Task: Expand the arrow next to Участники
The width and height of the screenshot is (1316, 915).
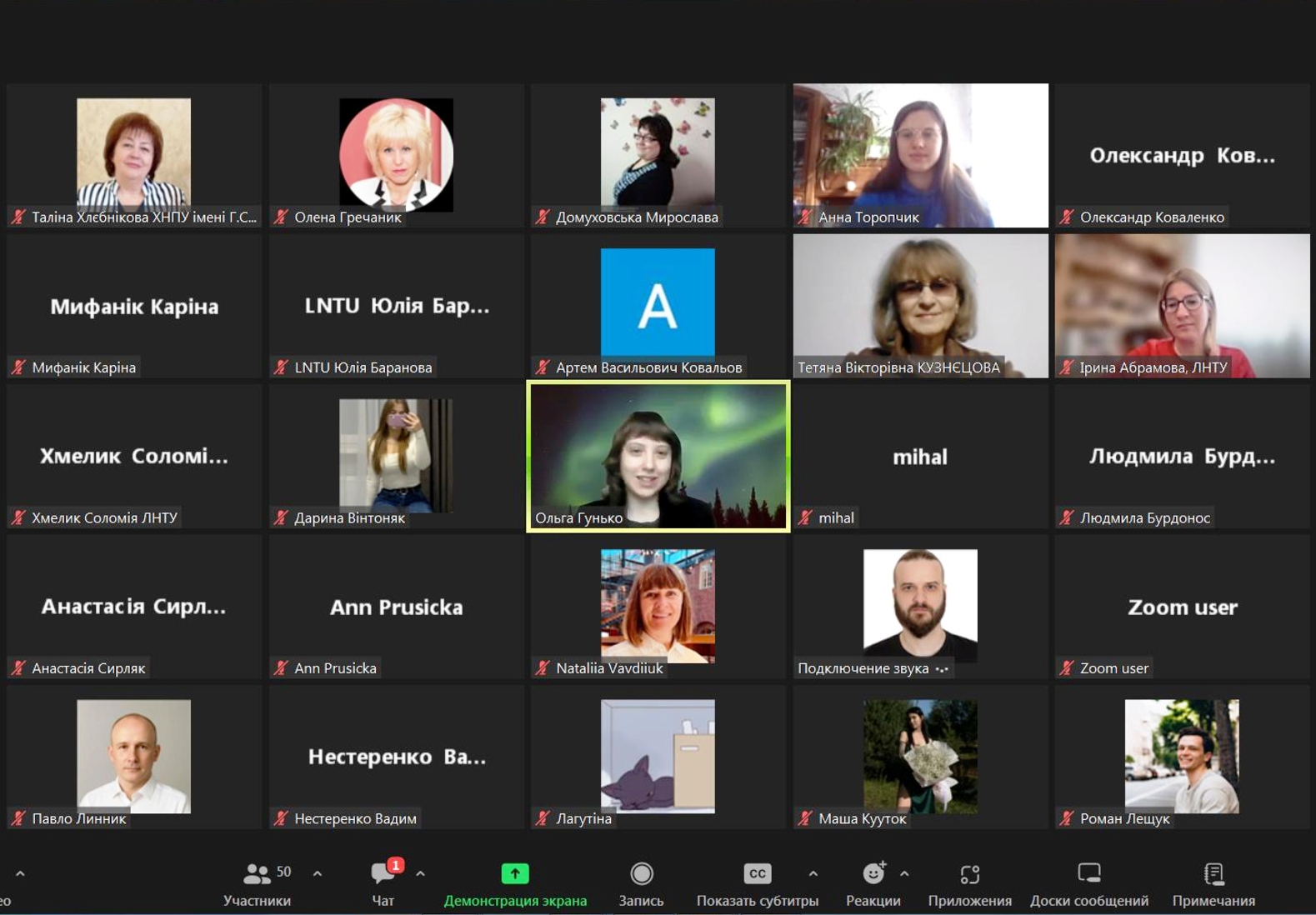Action: [x=318, y=874]
